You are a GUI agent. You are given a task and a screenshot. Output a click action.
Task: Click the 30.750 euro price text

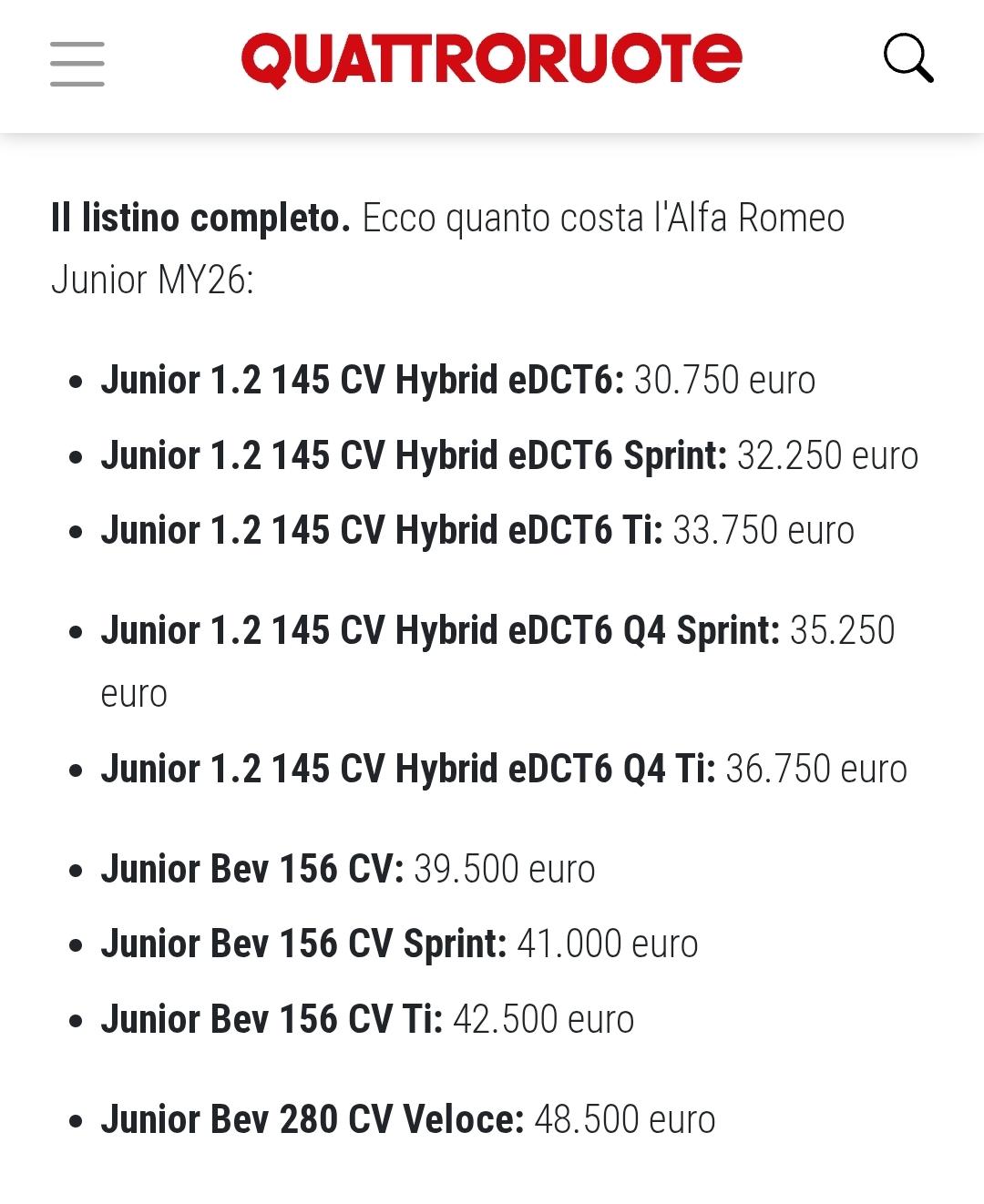point(725,381)
